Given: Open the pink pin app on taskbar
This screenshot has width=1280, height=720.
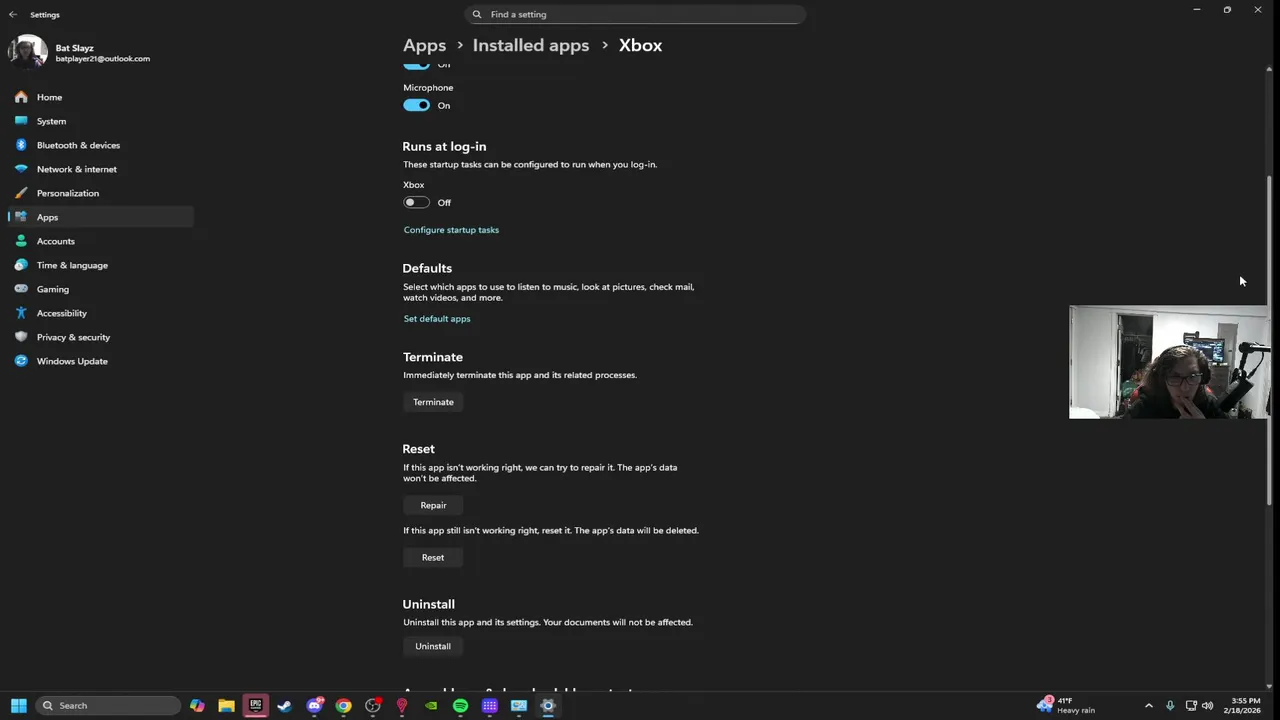Looking at the screenshot, I should tap(402, 705).
